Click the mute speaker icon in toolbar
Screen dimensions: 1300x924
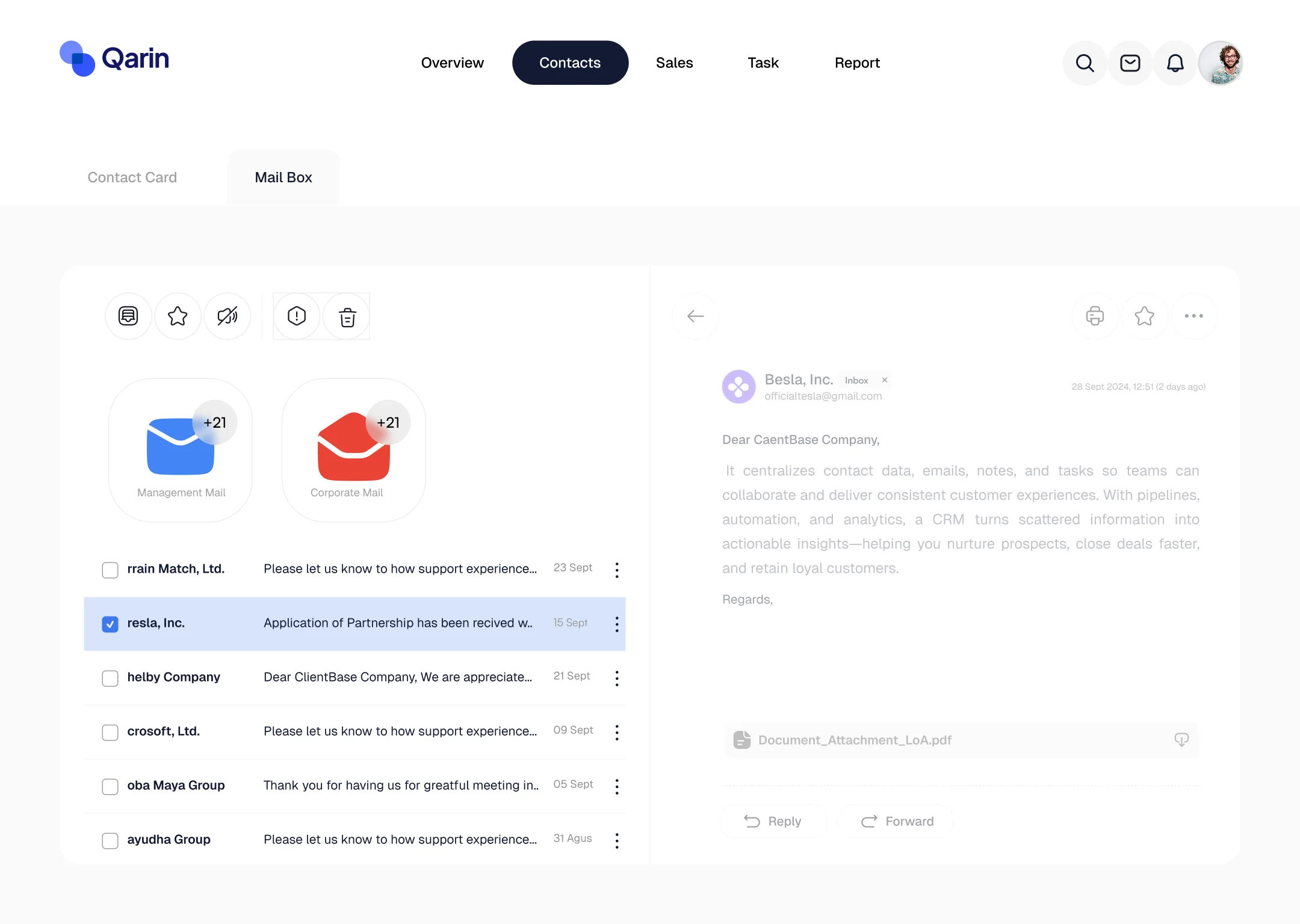coord(227,316)
